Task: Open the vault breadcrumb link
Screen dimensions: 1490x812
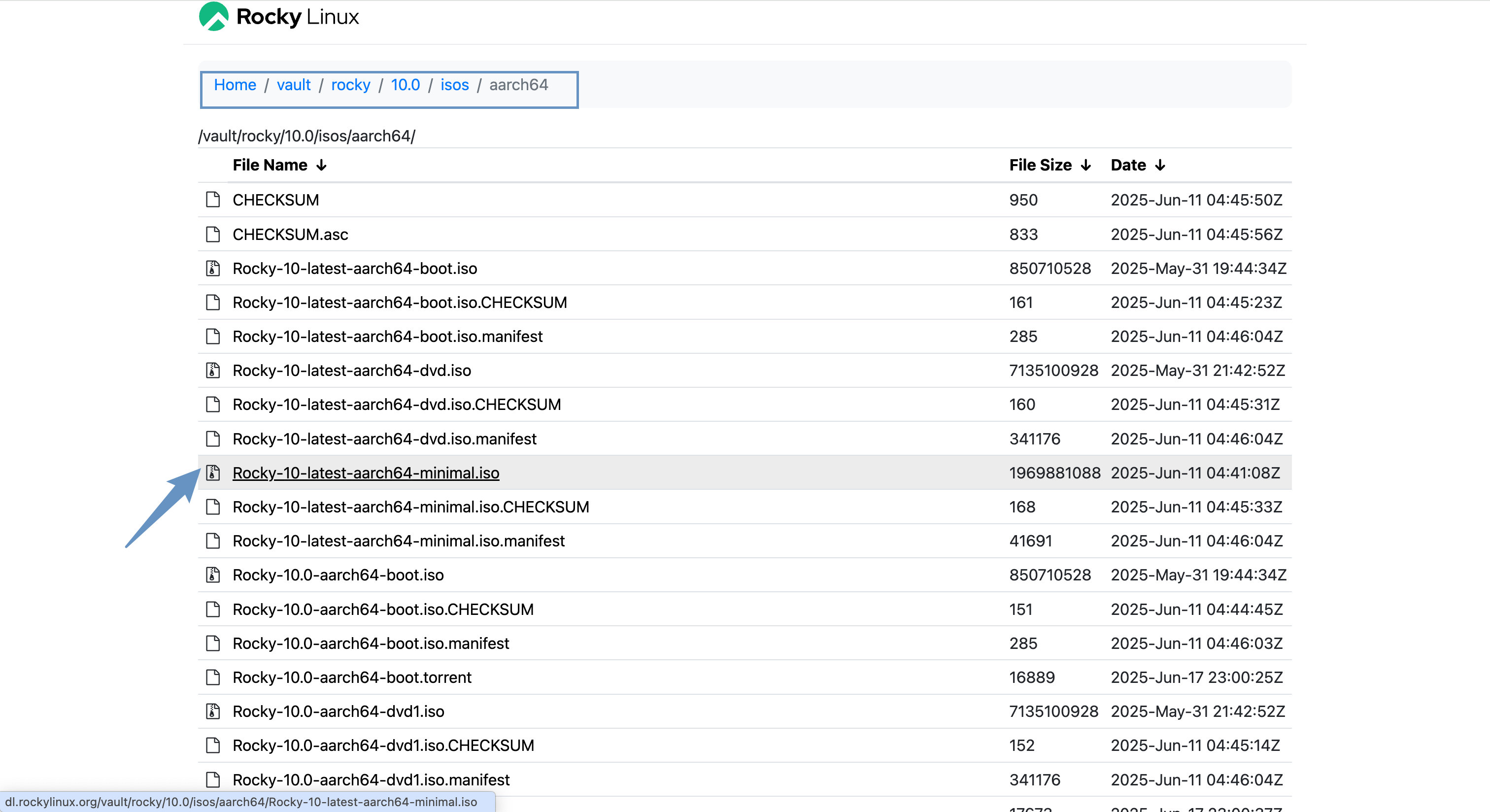Action: tap(294, 85)
